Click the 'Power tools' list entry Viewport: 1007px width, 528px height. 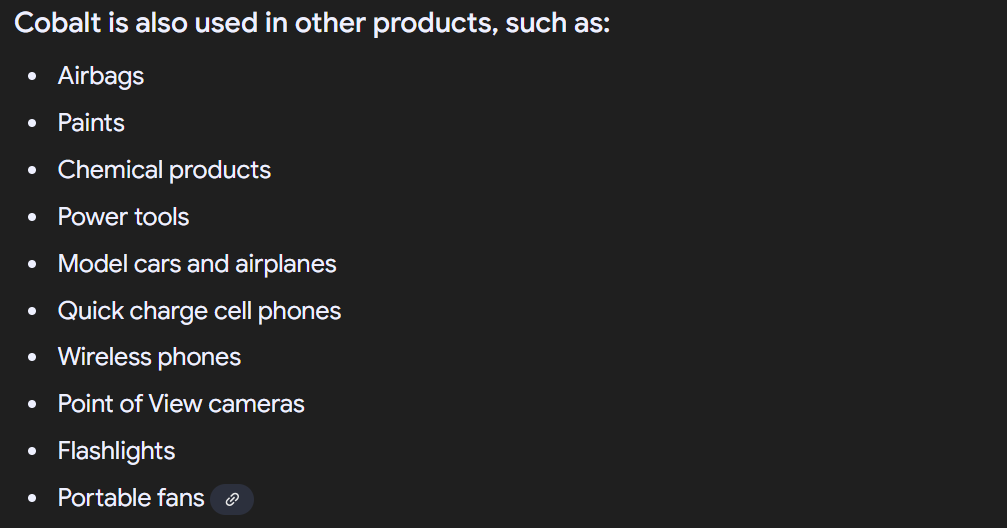(123, 217)
